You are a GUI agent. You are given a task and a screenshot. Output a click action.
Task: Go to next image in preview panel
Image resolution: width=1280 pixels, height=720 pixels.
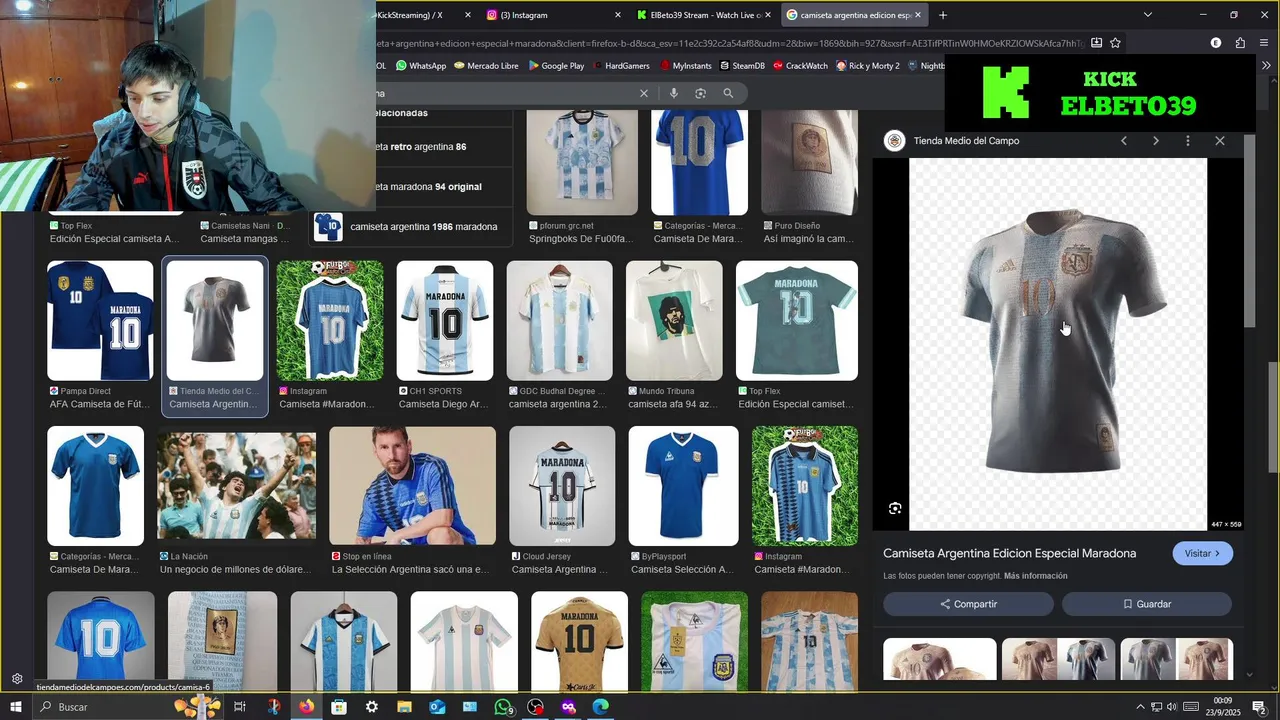click(1156, 141)
